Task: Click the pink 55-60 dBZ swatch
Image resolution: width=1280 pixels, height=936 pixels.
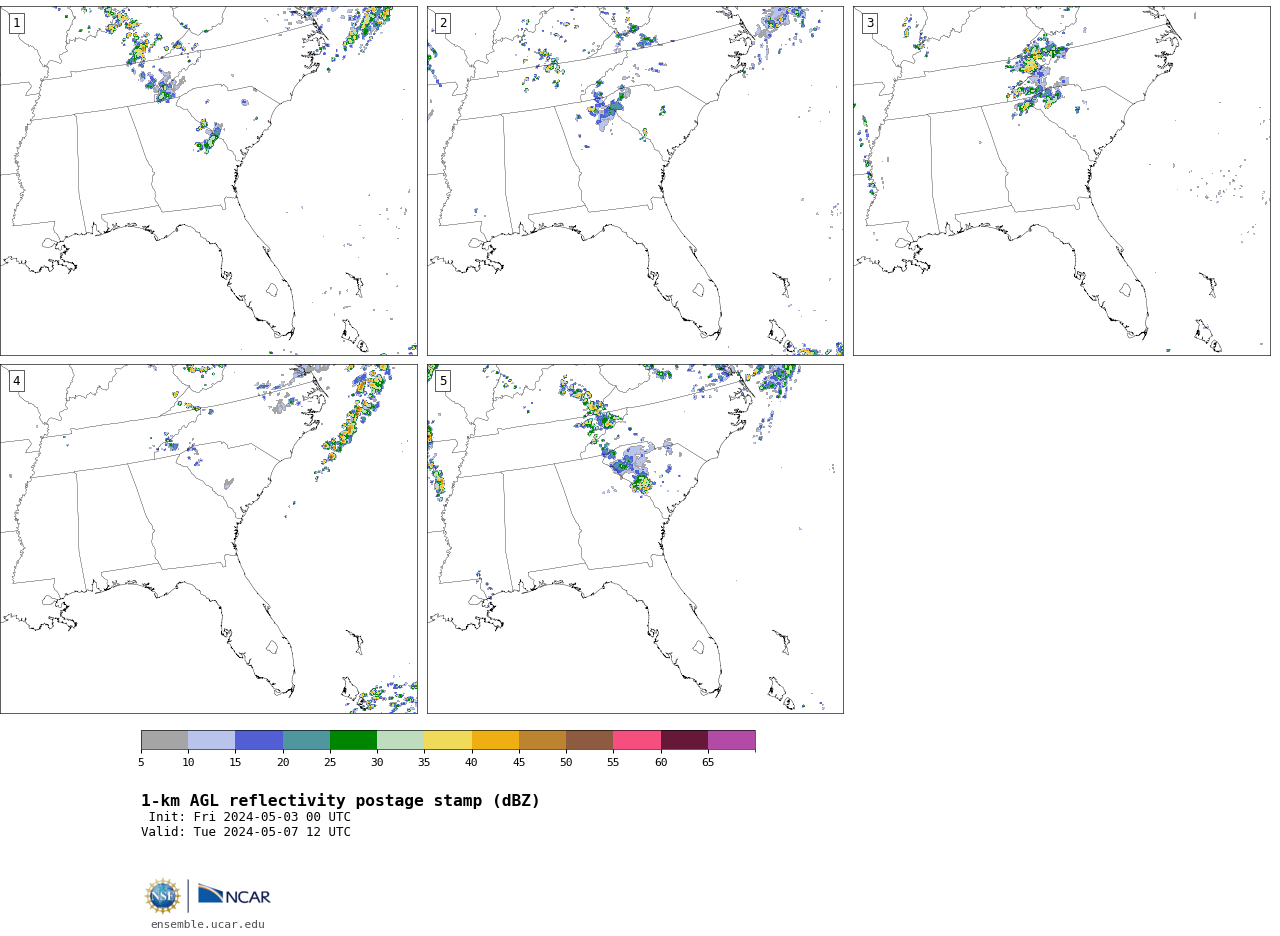Action: pyautogui.click(x=637, y=740)
